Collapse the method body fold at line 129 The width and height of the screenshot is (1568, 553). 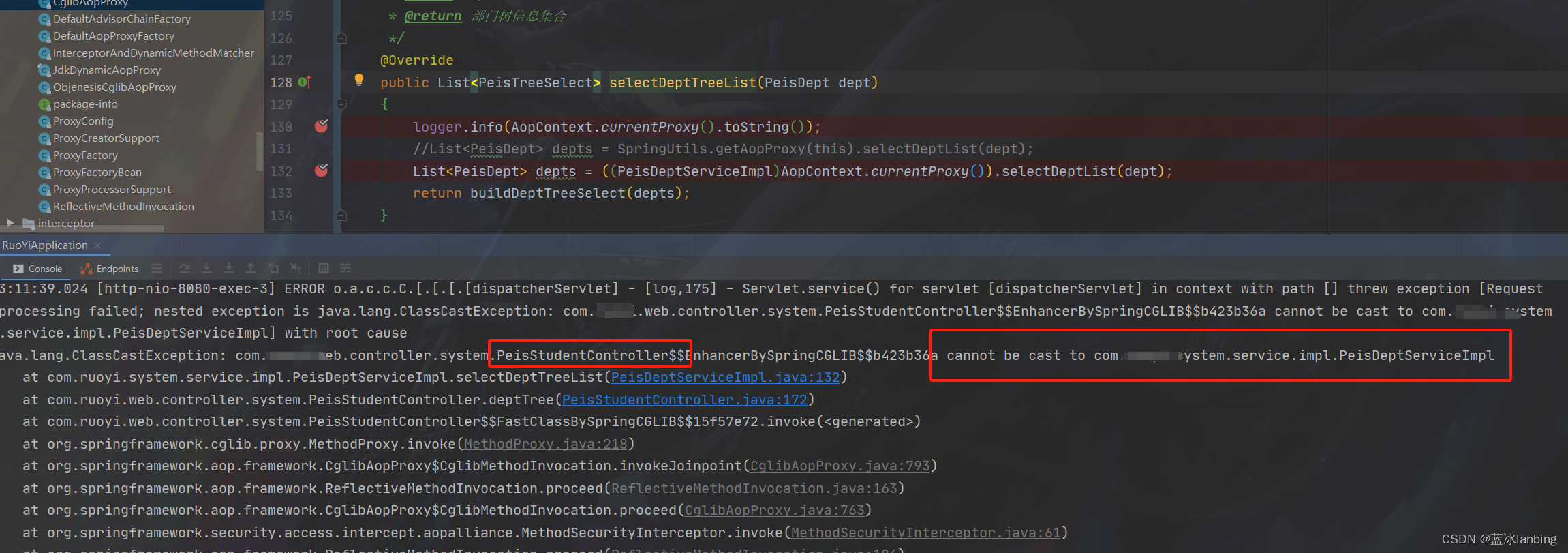click(x=342, y=104)
